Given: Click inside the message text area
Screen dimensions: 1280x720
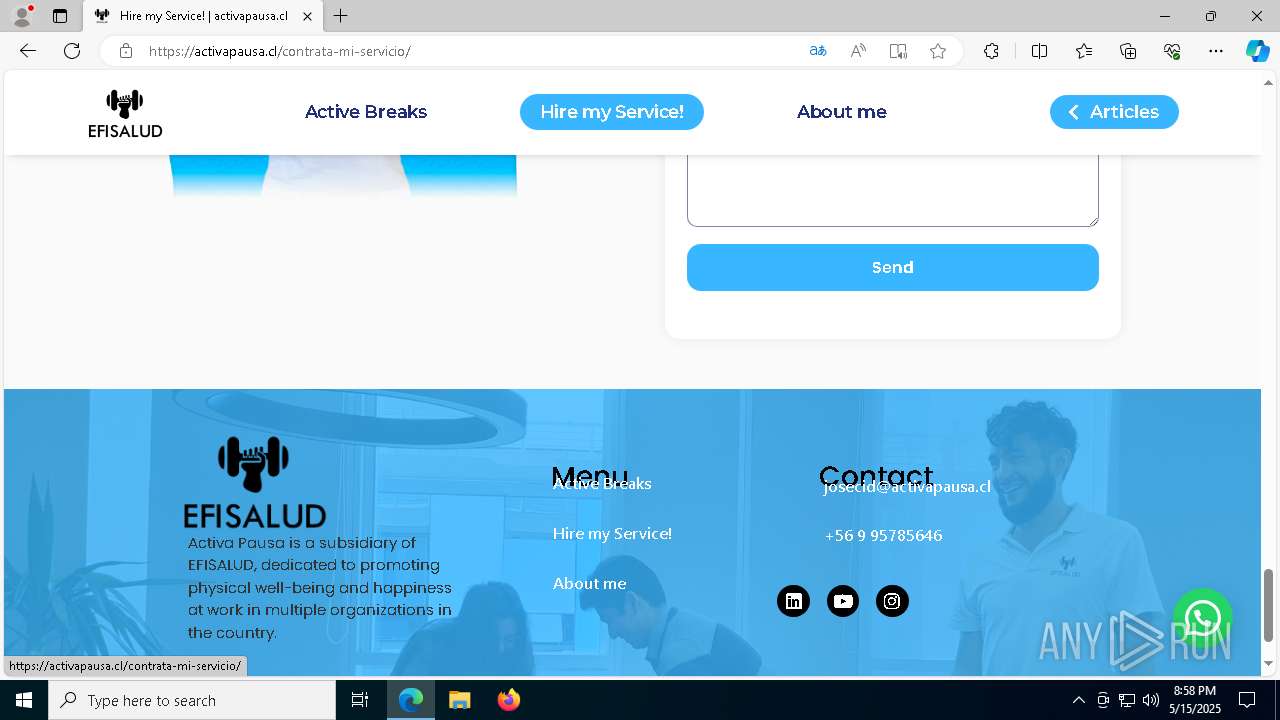Looking at the screenshot, I should coord(893,190).
